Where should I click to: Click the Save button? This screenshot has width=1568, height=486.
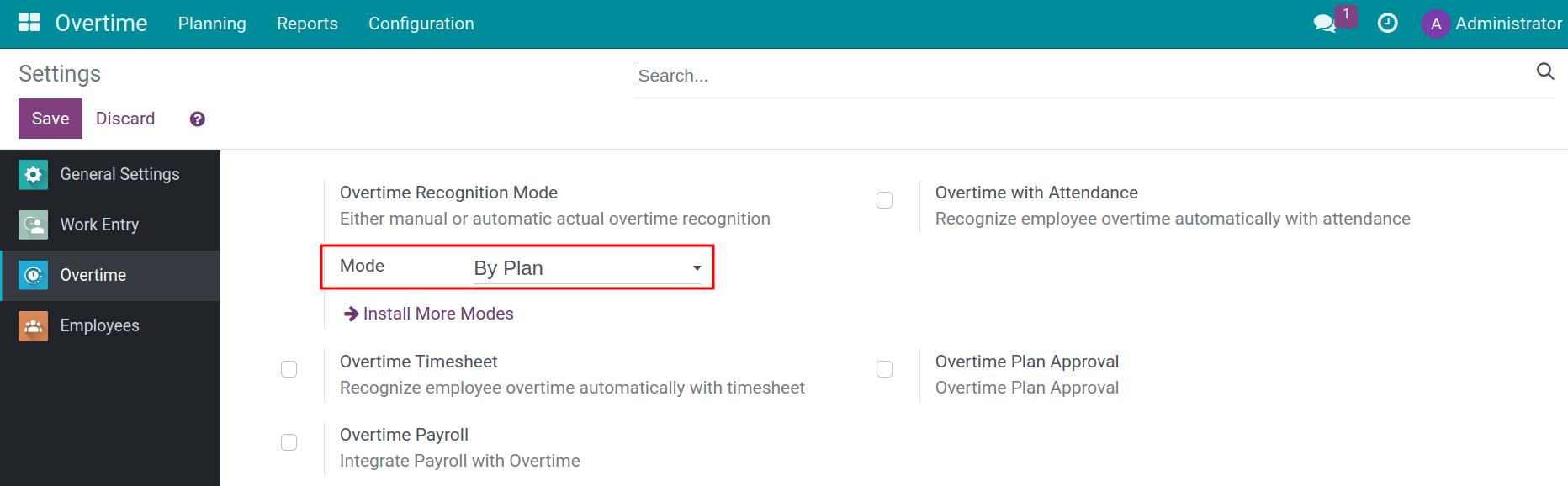click(50, 119)
